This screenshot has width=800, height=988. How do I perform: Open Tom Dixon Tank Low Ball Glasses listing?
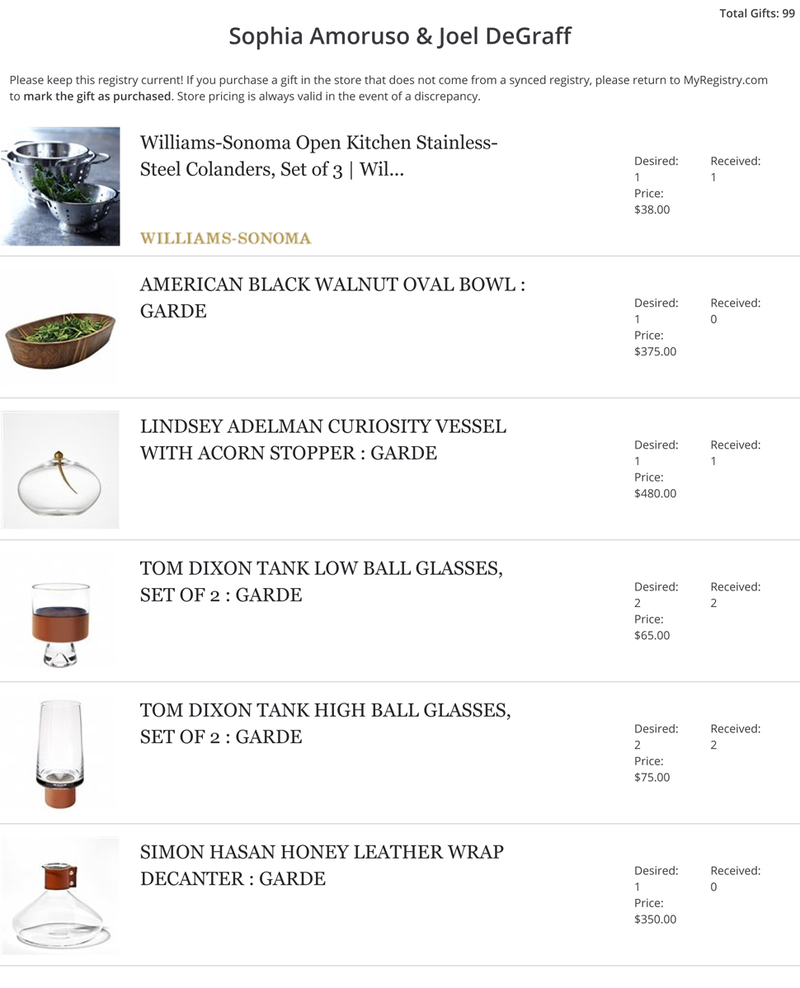[x=321, y=581]
